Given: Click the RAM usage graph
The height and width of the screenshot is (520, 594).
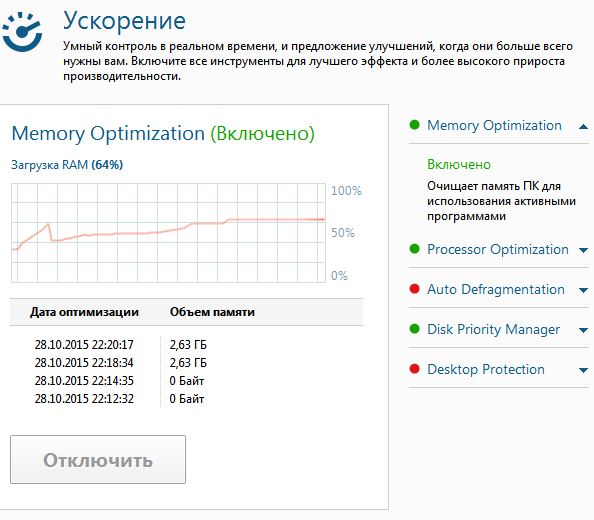Looking at the screenshot, I should (x=168, y=233).
